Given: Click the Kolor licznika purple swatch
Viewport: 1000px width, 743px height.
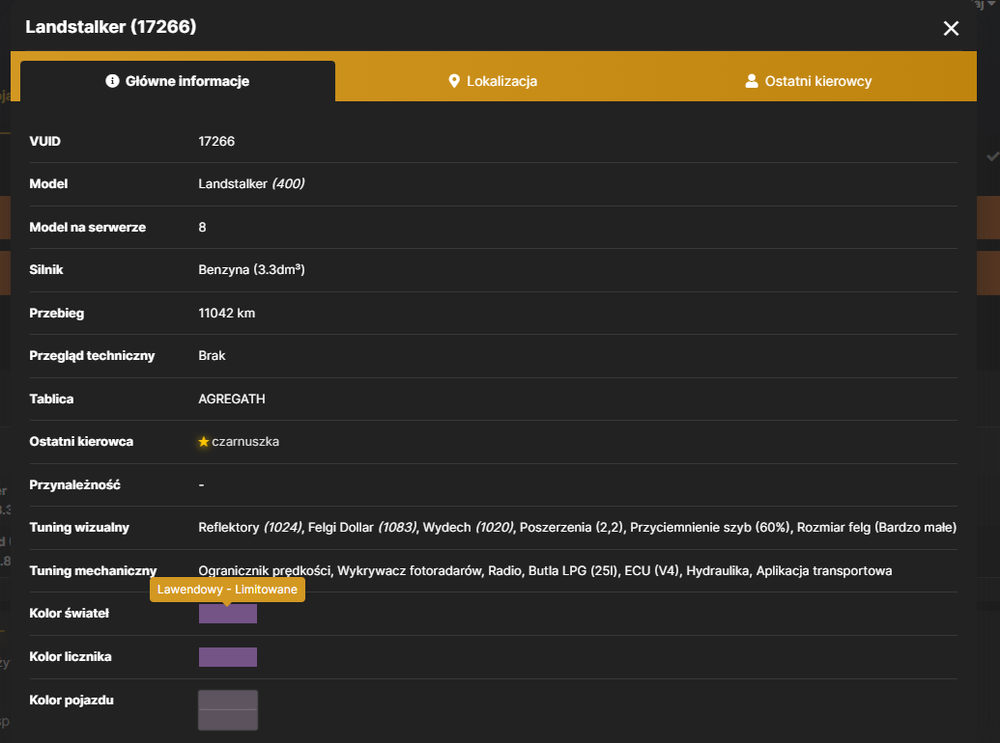Looking at the screenshot, I should click(228, 657).
